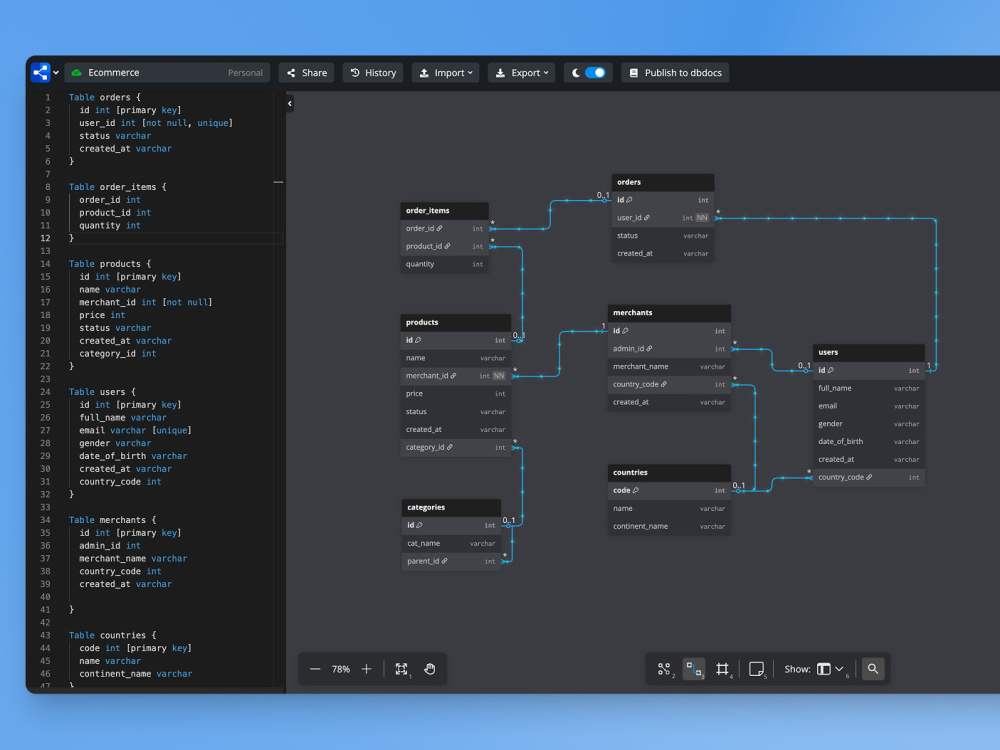Select the categories table header
Image resolution: width=1000 pixels, height=750 pixels.
(451, 508)
